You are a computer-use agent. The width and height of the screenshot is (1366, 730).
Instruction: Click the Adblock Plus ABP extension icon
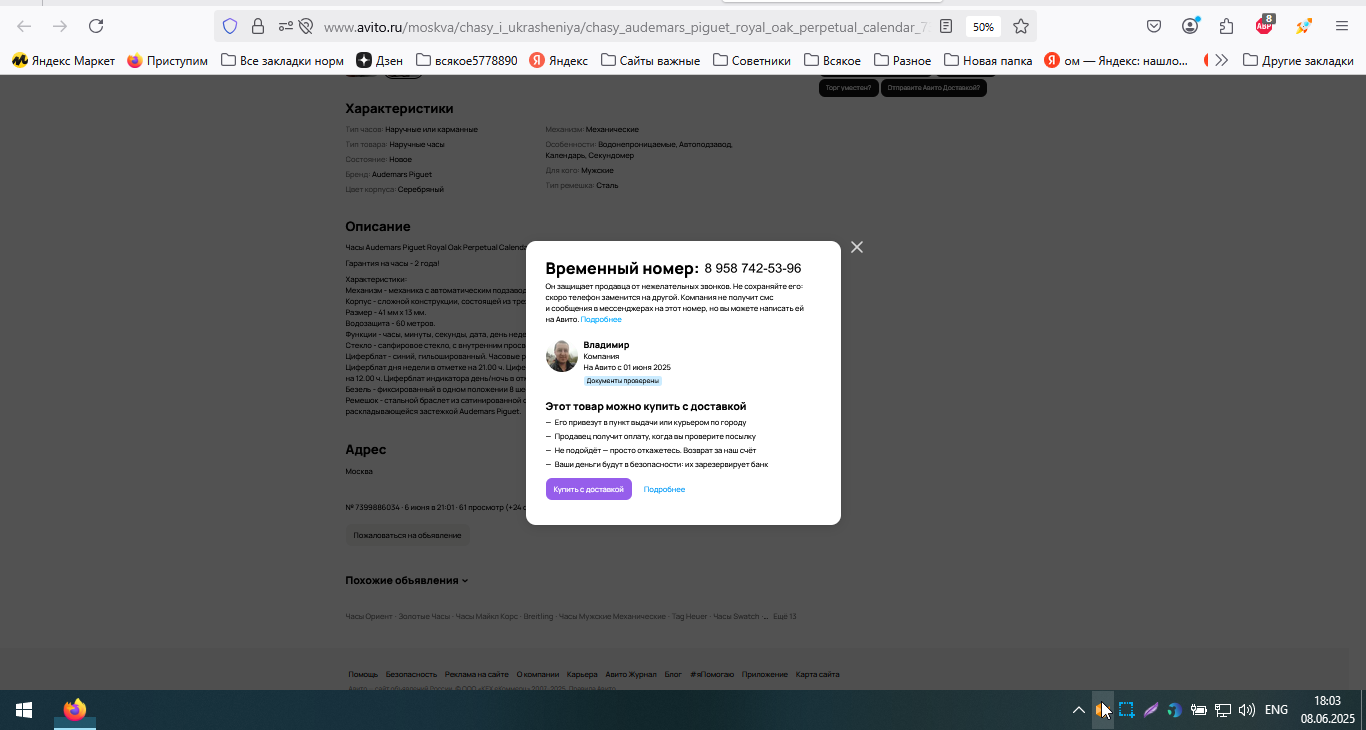click(1265, 26)
